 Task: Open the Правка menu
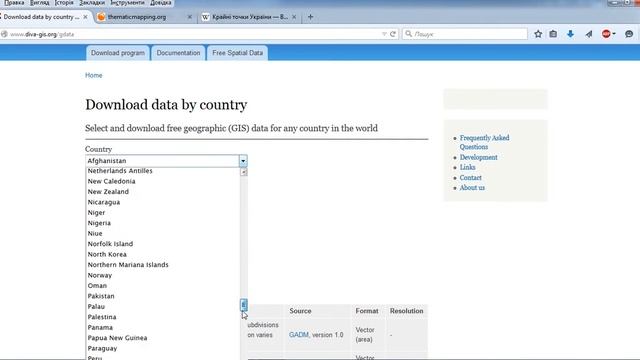pos(14,3)
